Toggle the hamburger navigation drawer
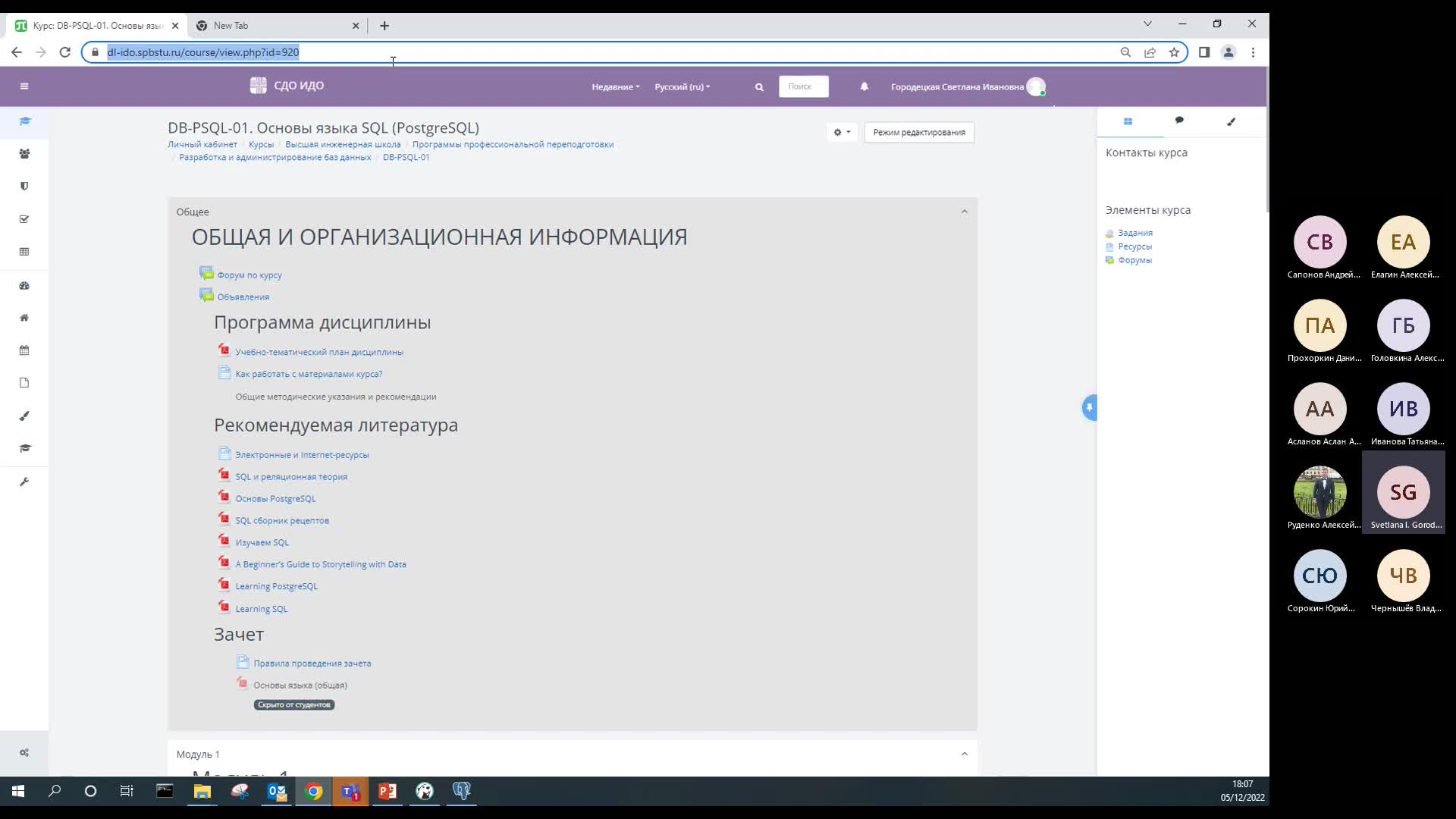 coord(24,86)
